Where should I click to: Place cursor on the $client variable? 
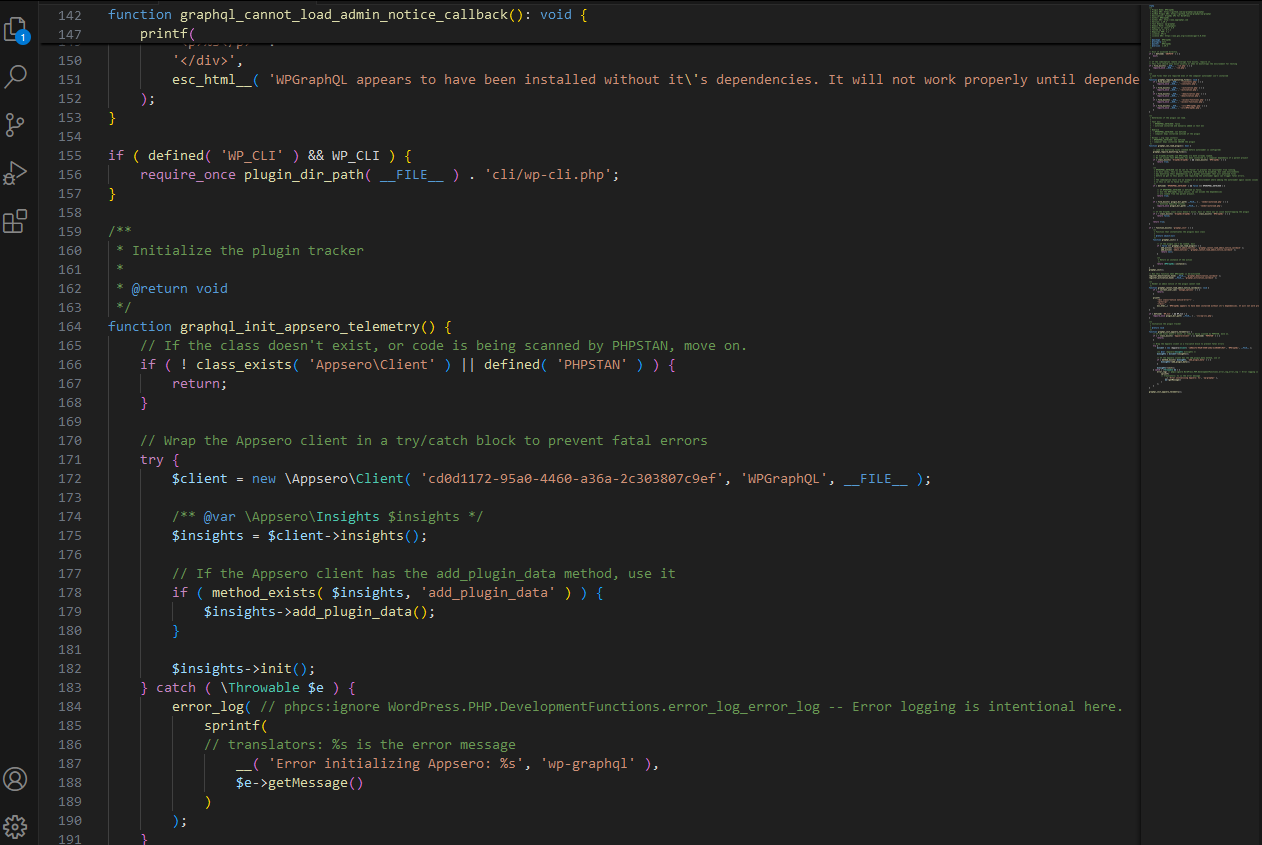[200, 478]
